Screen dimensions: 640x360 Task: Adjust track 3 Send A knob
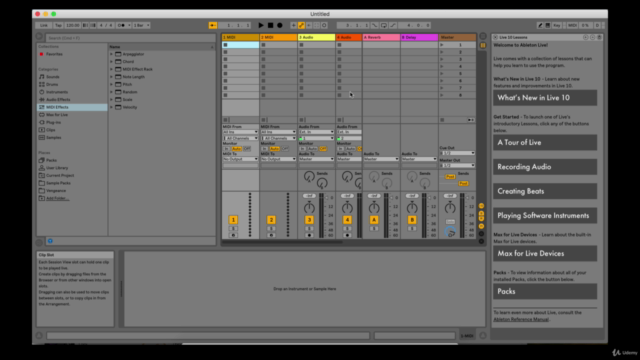(309, 176)
